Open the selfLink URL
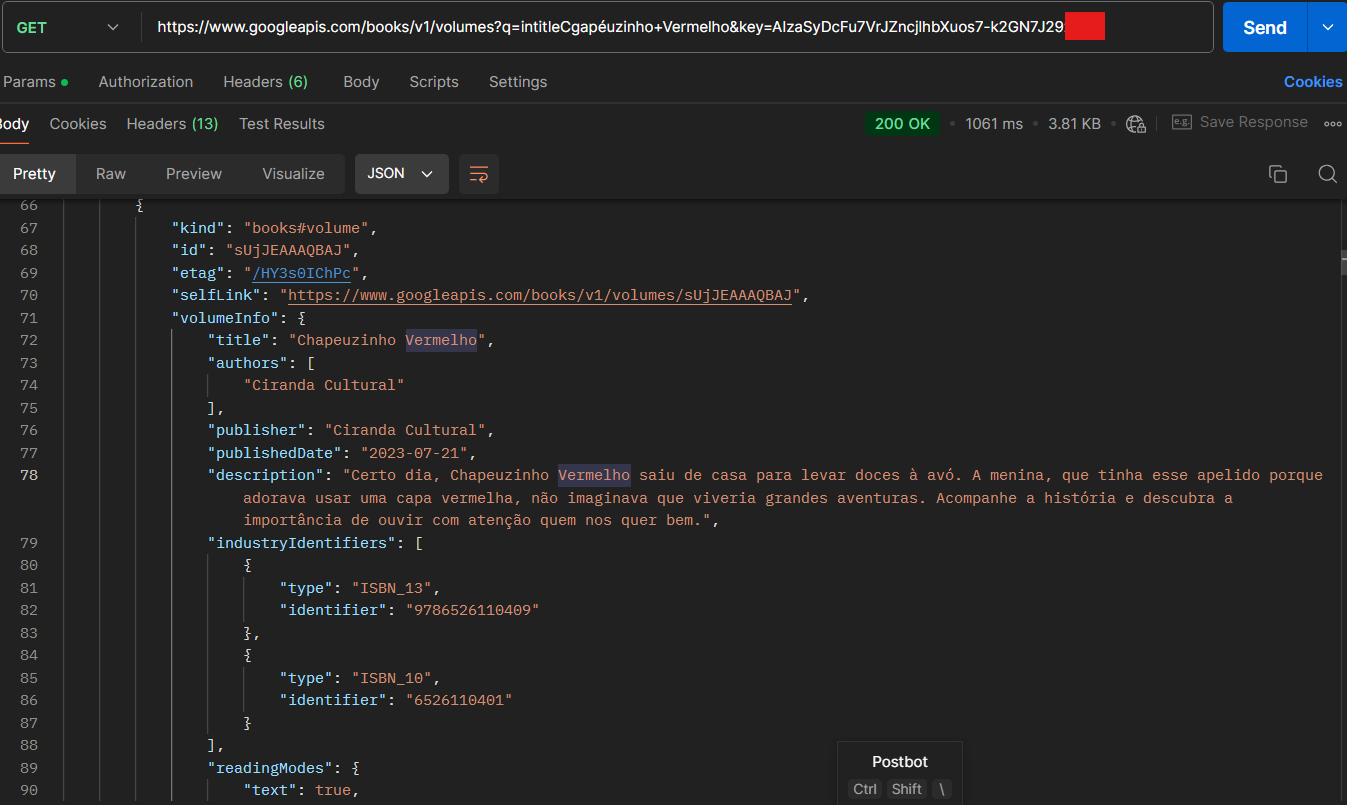The width and height of the screenshot is (1347, 805). (x=540, y=295)
